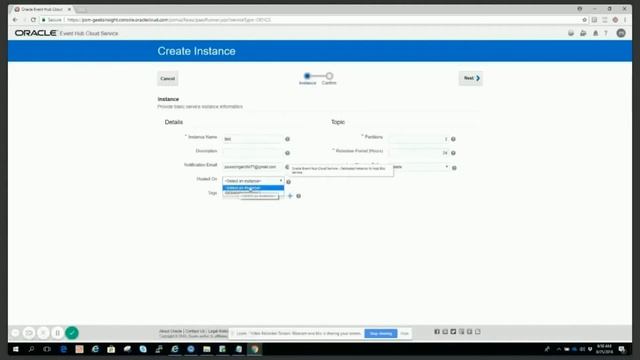
Task: Click the first icon in Oracle header toolbar
Action: 571,33
